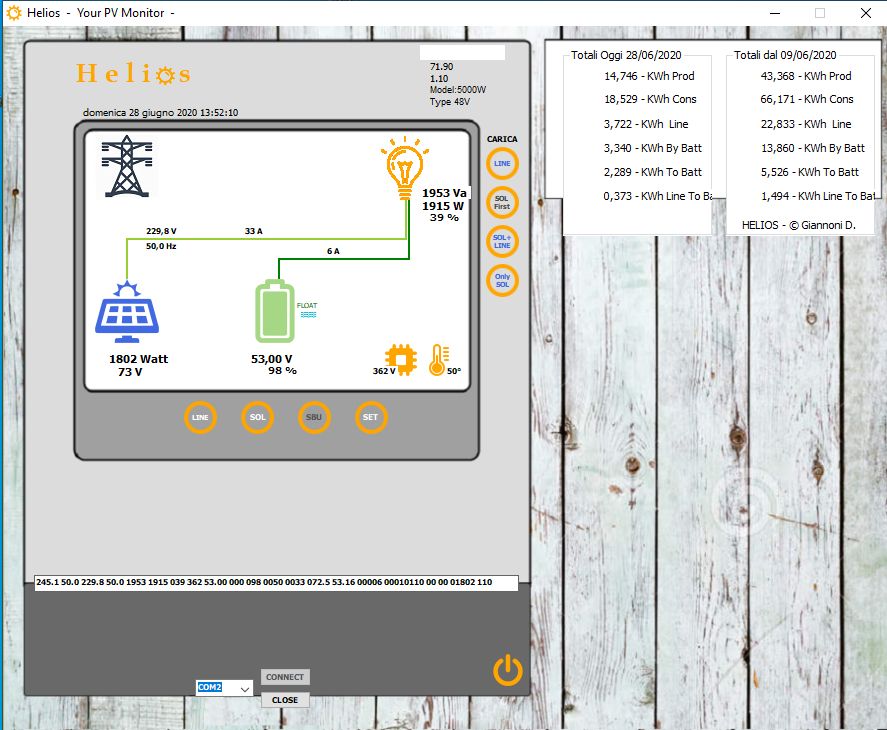The width and height of the screenshot is (887, 730).
Task: Click '3,722 - KWh Line' in today totals
Action: (x=646, y=124)
